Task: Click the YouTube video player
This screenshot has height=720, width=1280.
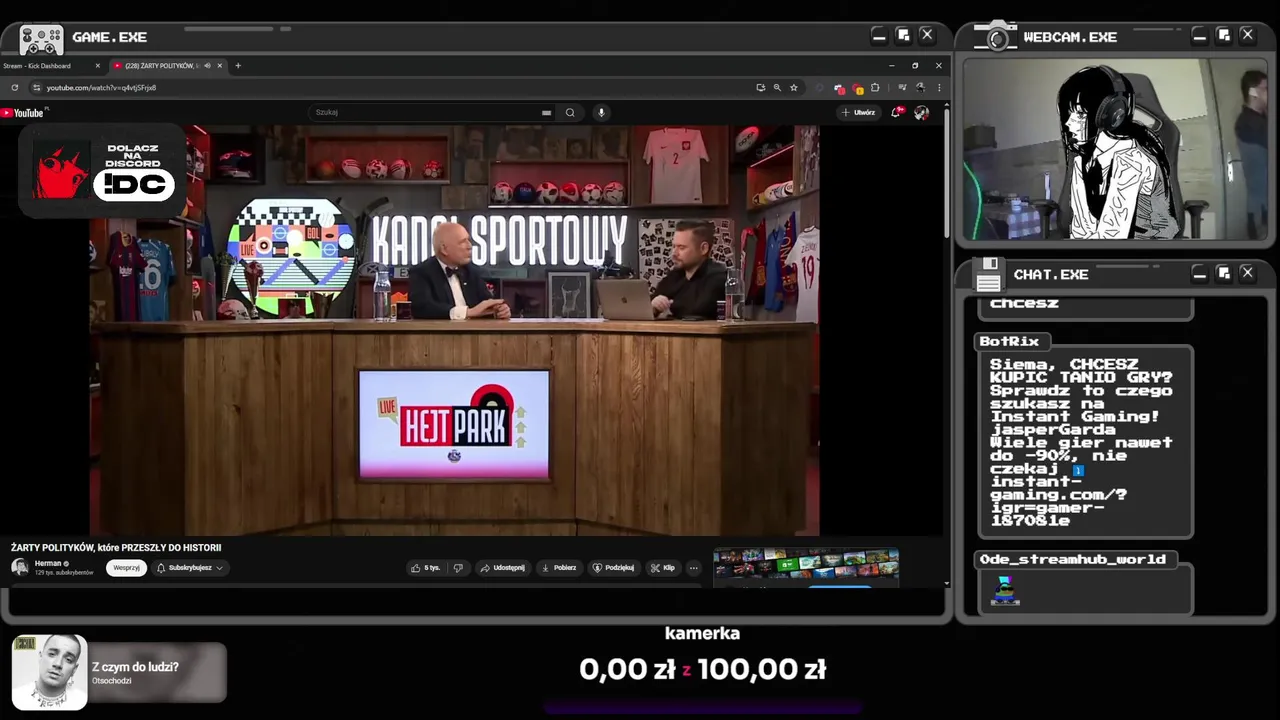Action: click(x=455, y=330)
